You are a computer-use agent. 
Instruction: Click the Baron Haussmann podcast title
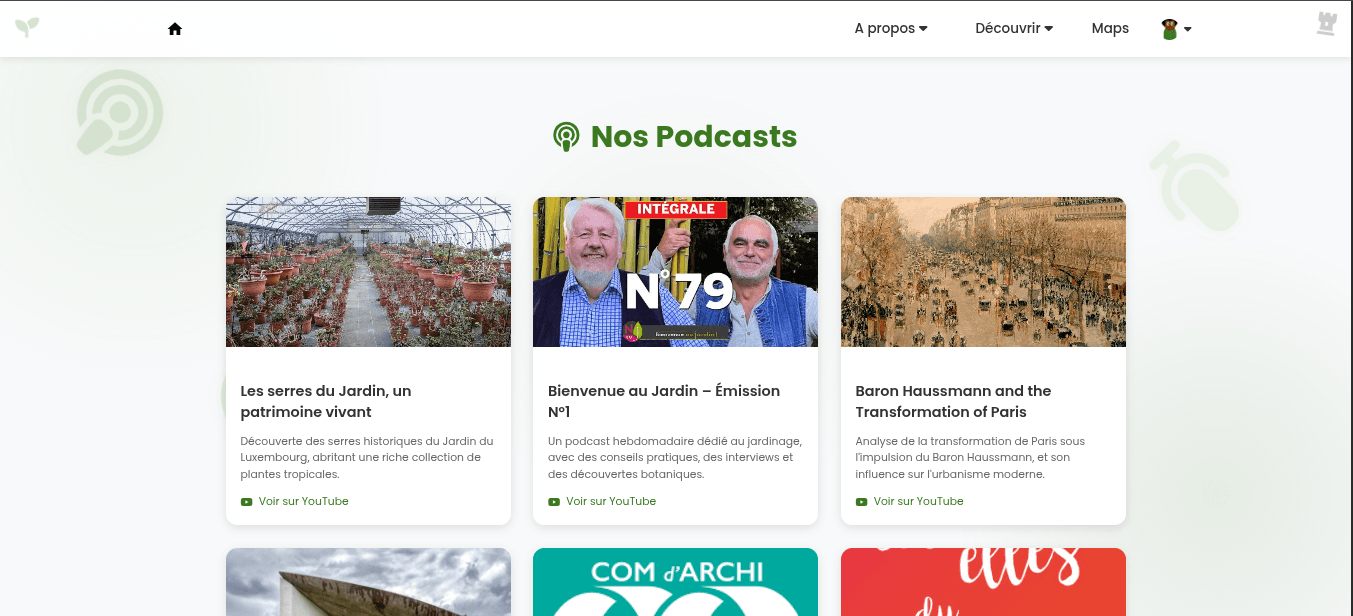952,401
